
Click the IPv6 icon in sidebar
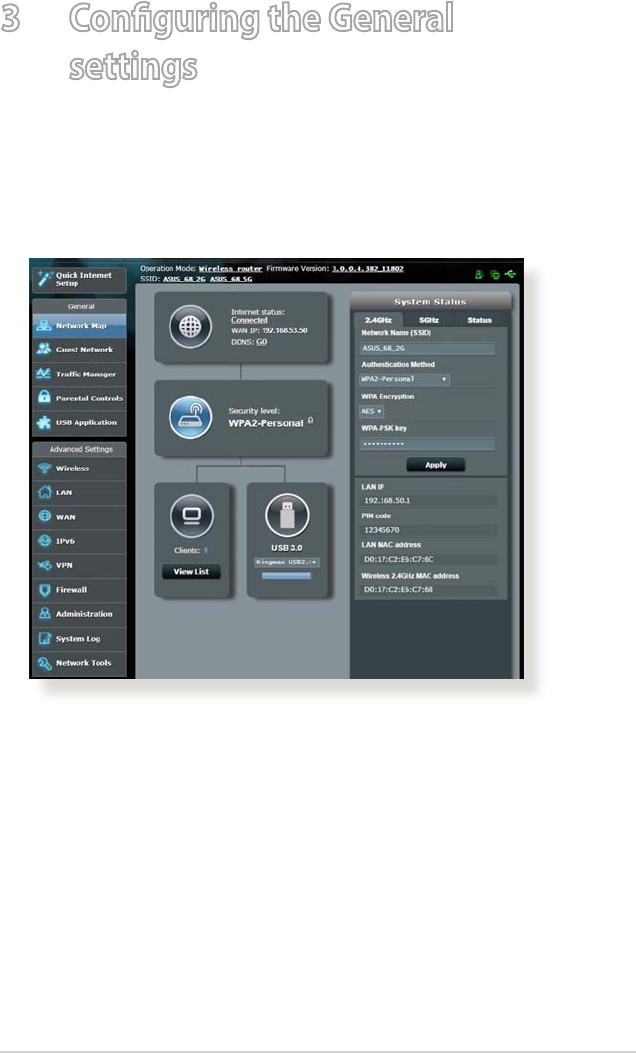pos(44,541)
